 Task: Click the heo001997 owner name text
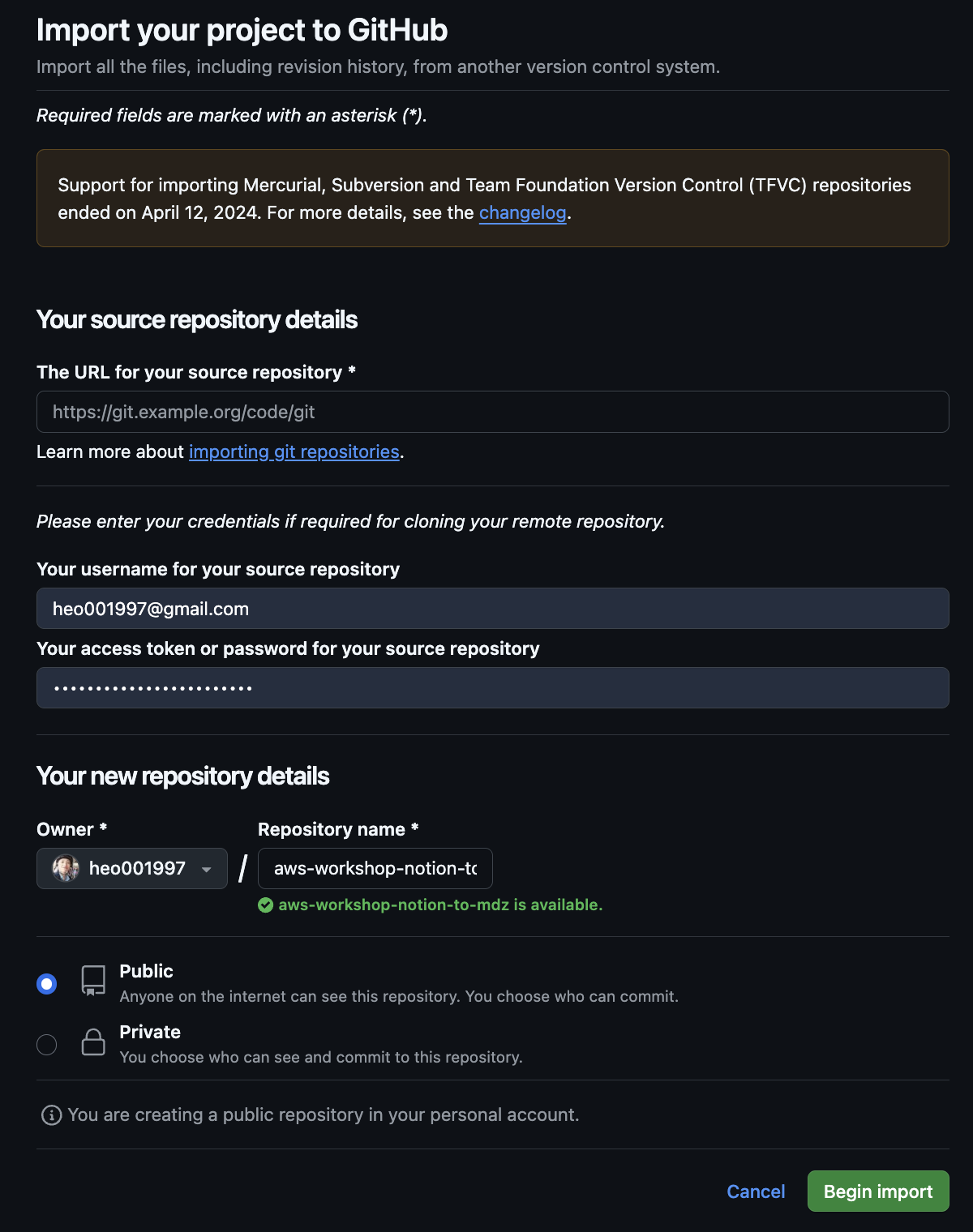point(137,869)
